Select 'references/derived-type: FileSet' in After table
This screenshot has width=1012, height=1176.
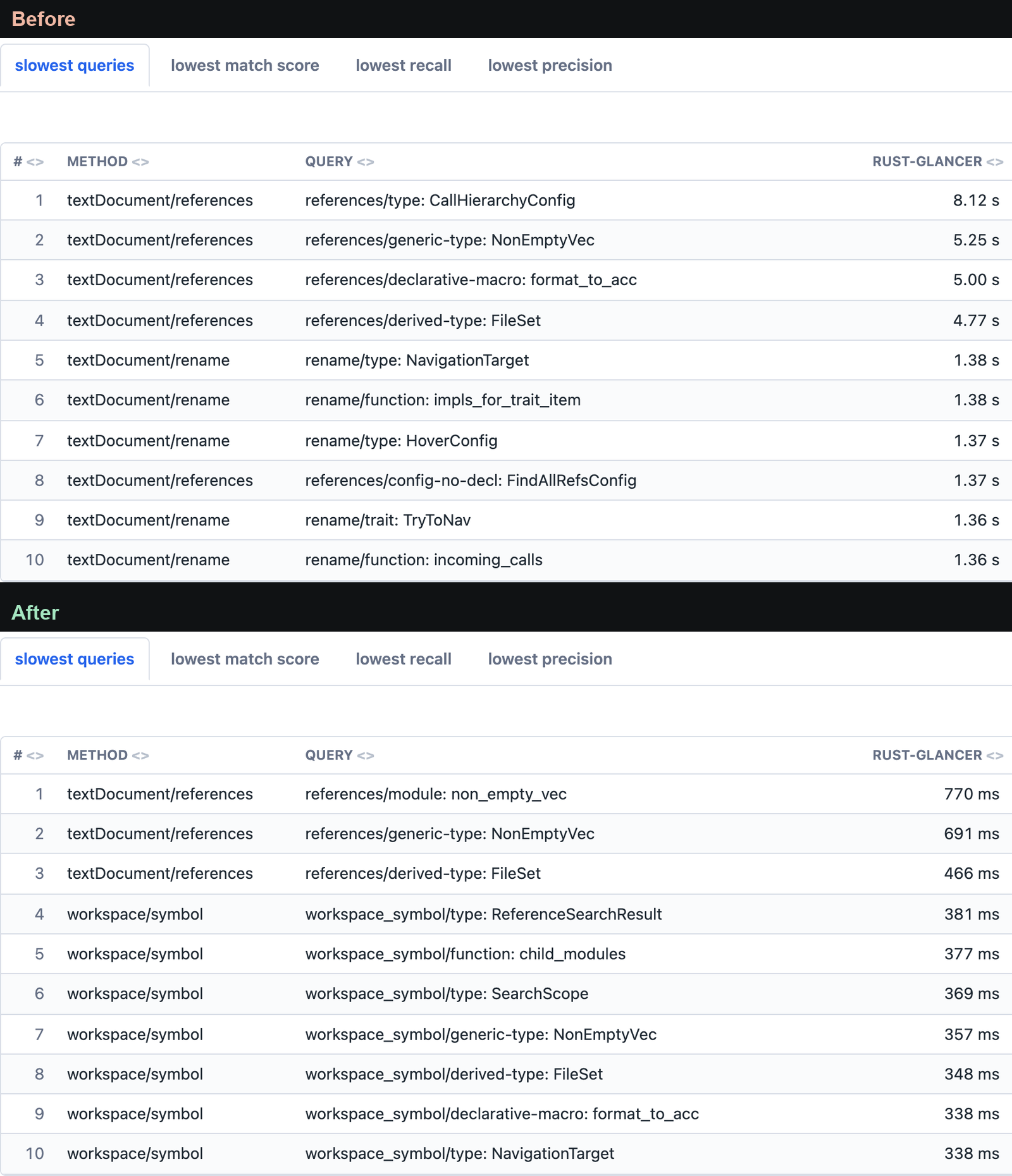423,874
